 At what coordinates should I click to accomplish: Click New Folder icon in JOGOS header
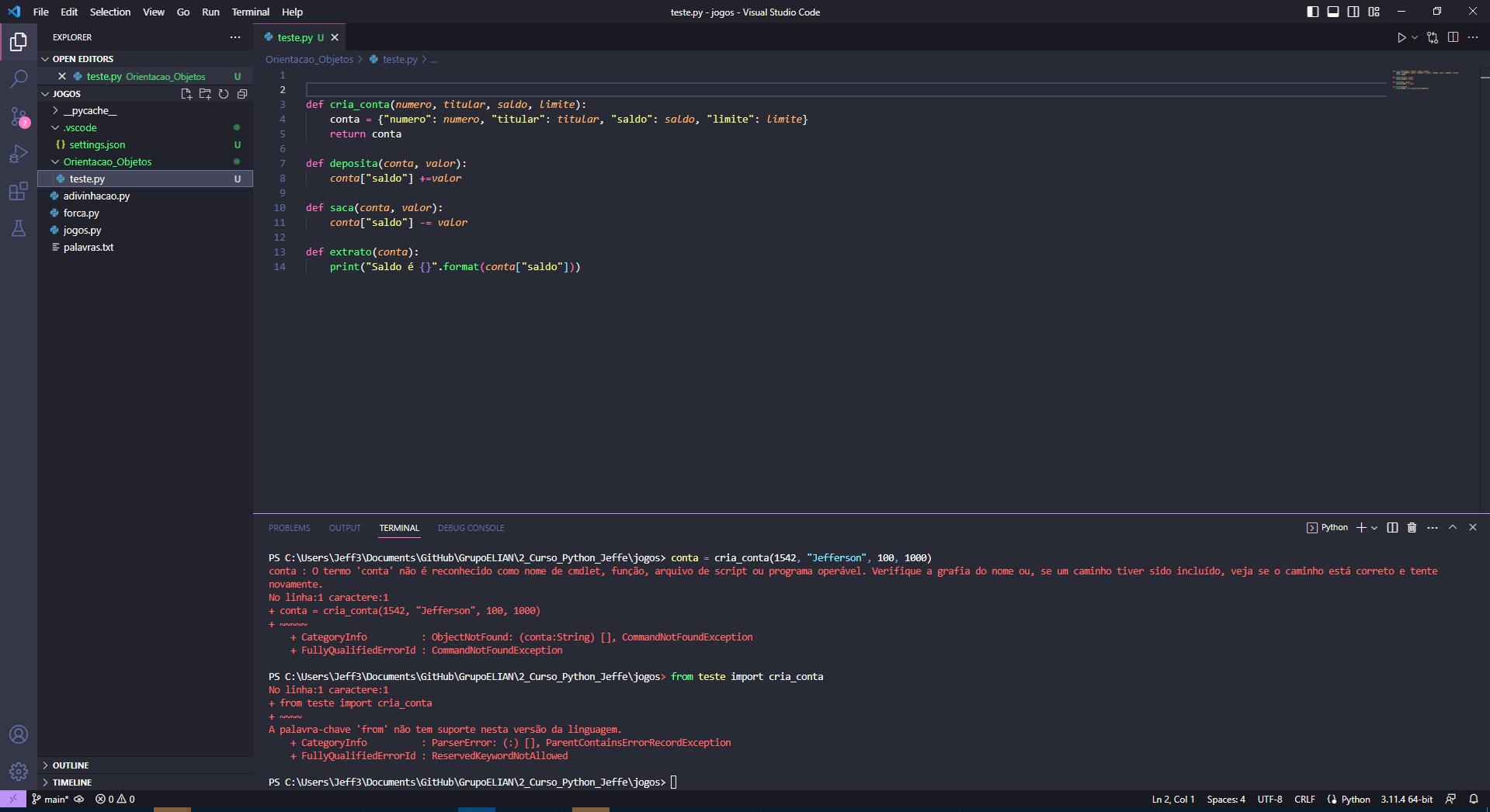click(205, 94)
